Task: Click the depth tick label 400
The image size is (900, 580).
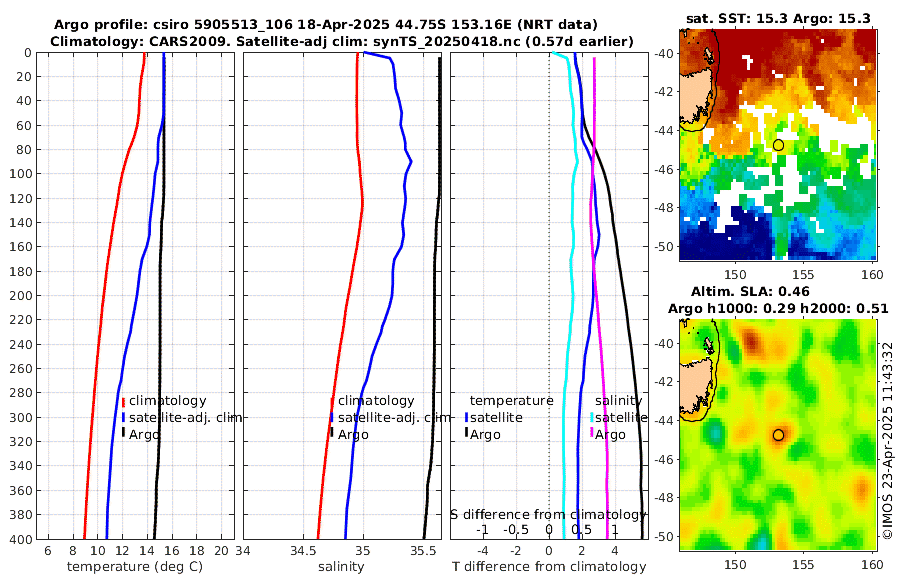Action: pyautogui.click(x=20, y=539)
